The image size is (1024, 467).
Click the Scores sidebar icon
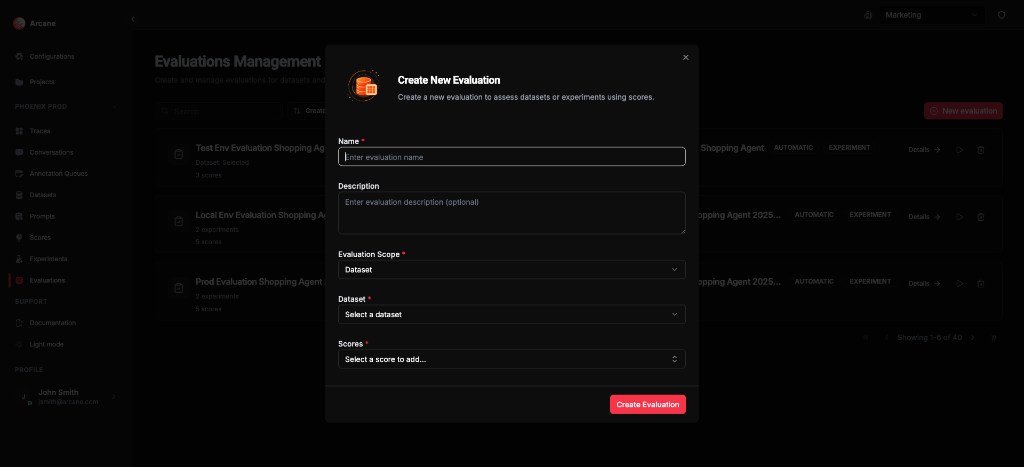tap(19, 238)
